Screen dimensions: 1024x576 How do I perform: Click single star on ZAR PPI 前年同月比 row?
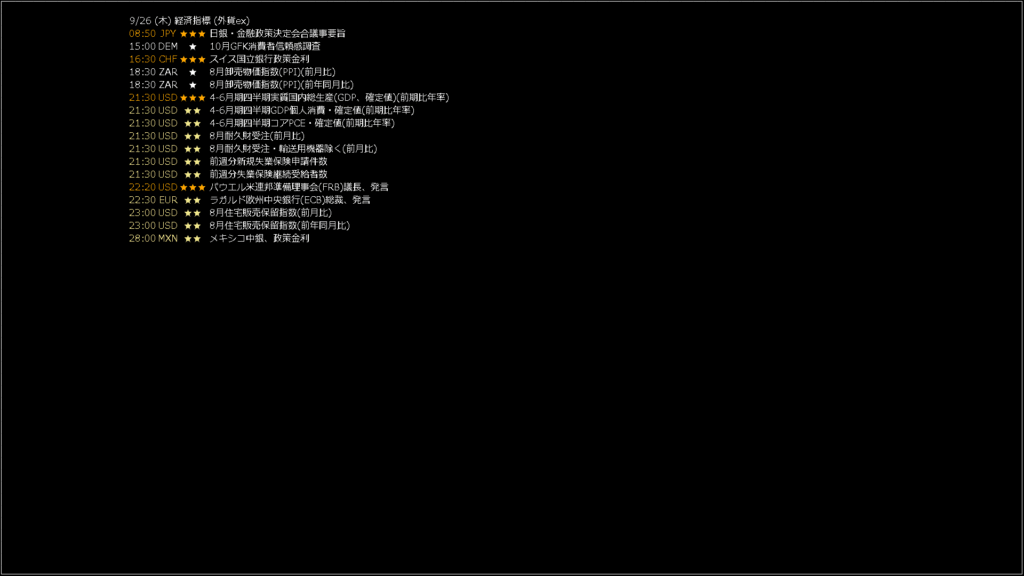(193, 85)
